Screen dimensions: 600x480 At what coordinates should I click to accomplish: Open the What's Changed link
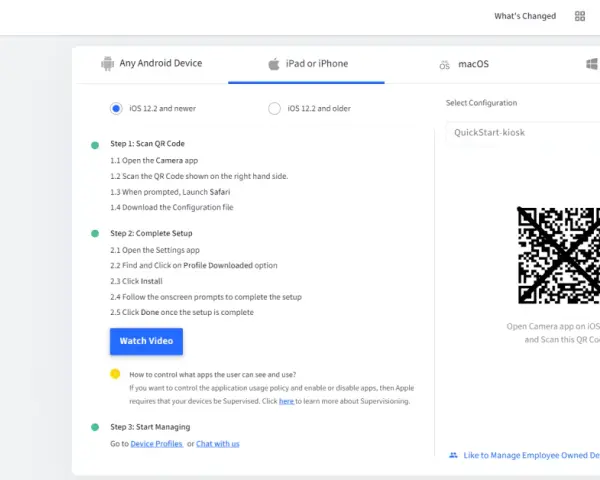(525, 16)
